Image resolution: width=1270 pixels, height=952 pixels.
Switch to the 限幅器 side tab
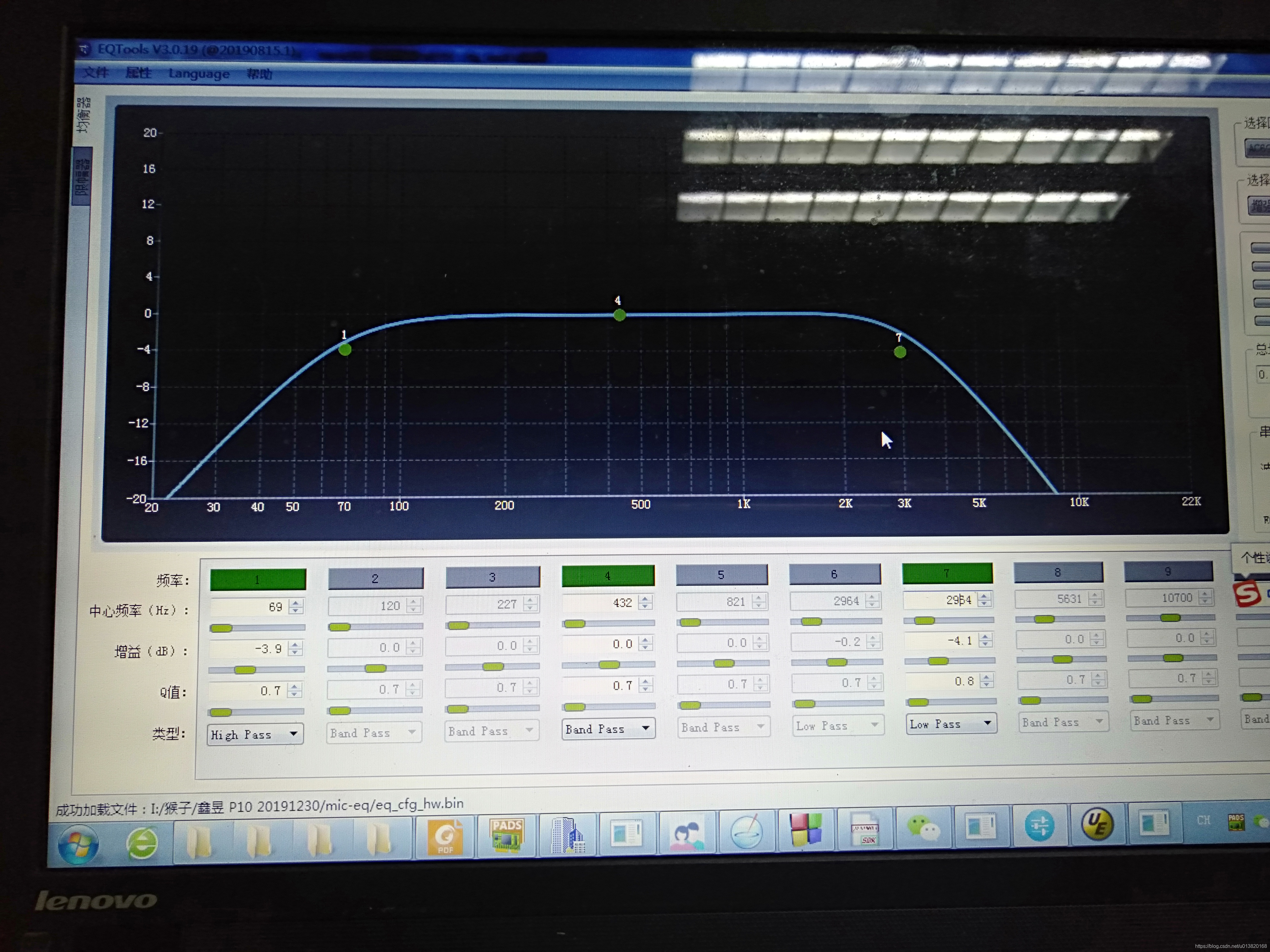[82, 176]
